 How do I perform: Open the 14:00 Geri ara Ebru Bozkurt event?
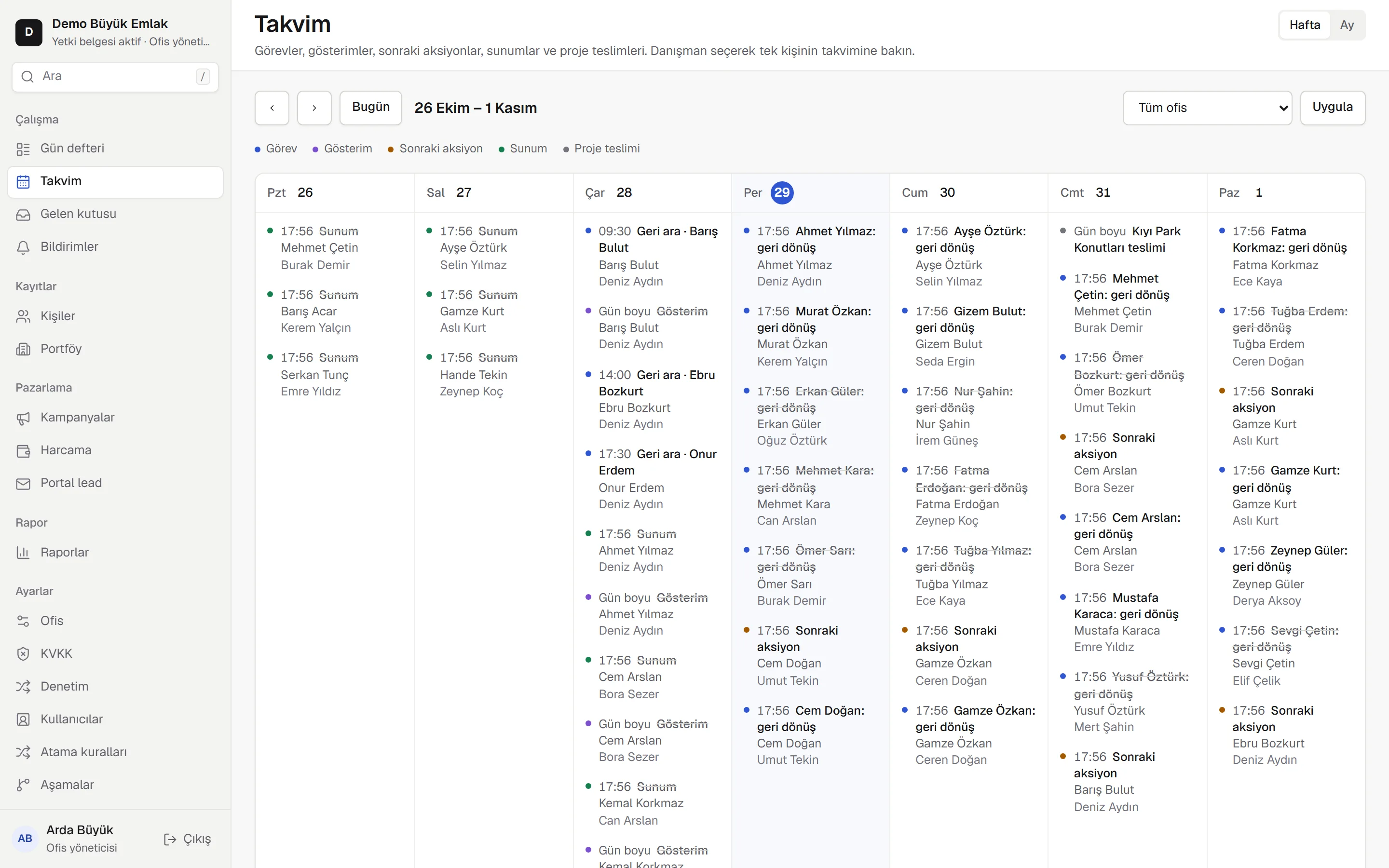[652, 400]
